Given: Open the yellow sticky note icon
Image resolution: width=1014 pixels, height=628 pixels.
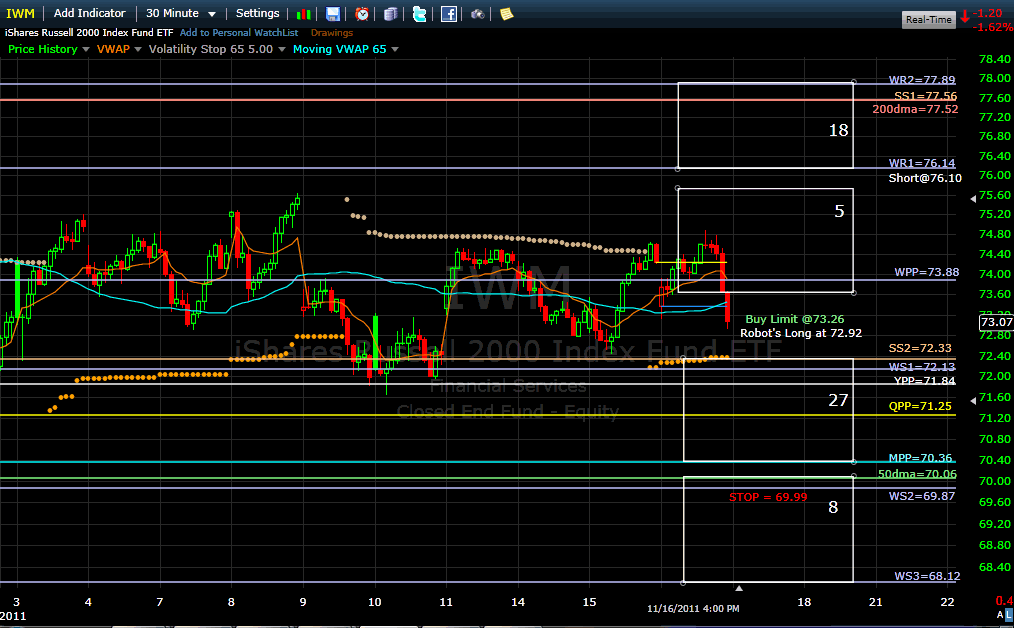Looking at the screenshot, I should pyautogui.click(x=506, y=14).
